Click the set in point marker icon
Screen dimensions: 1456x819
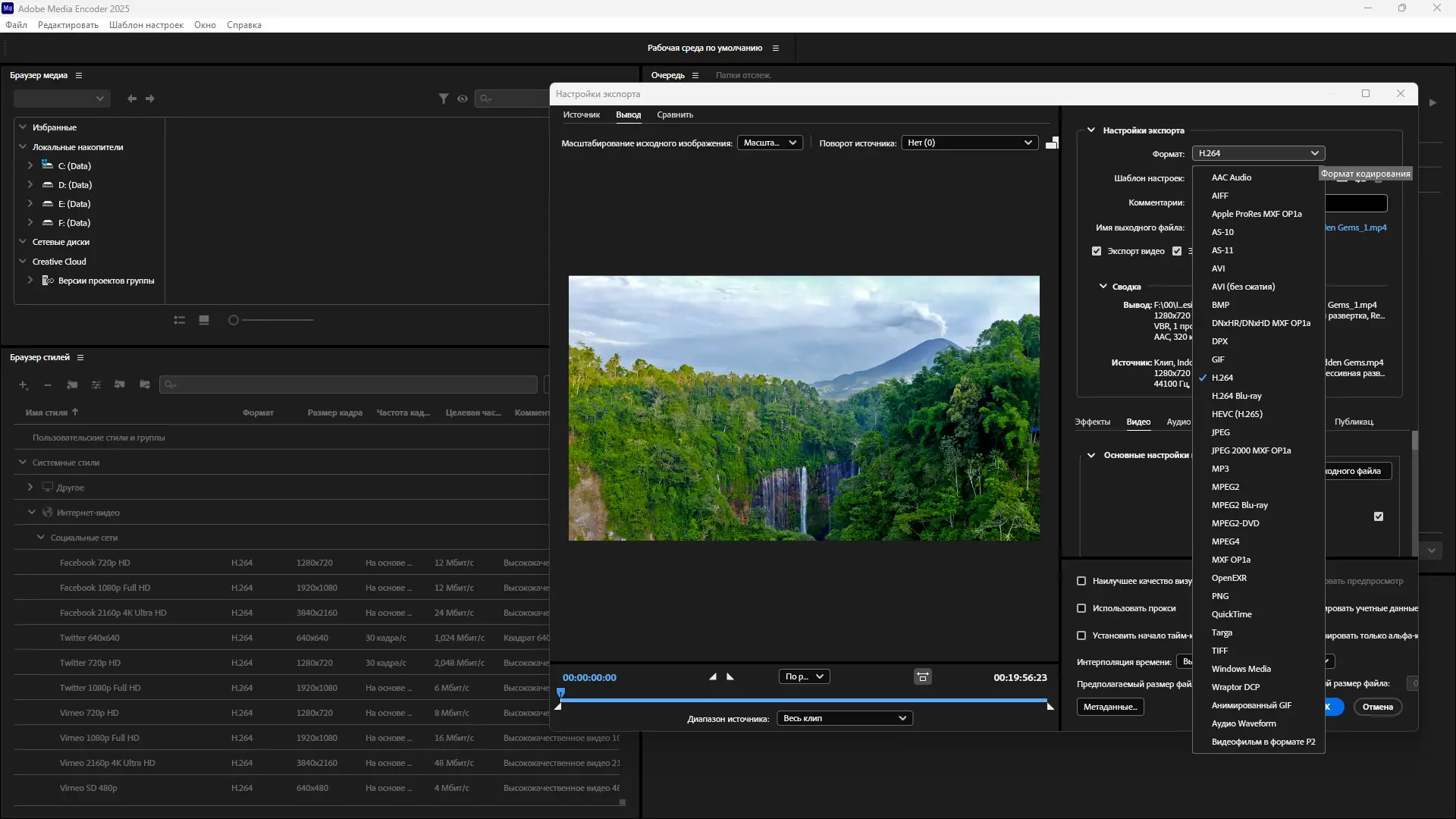[x=713, y=676]
